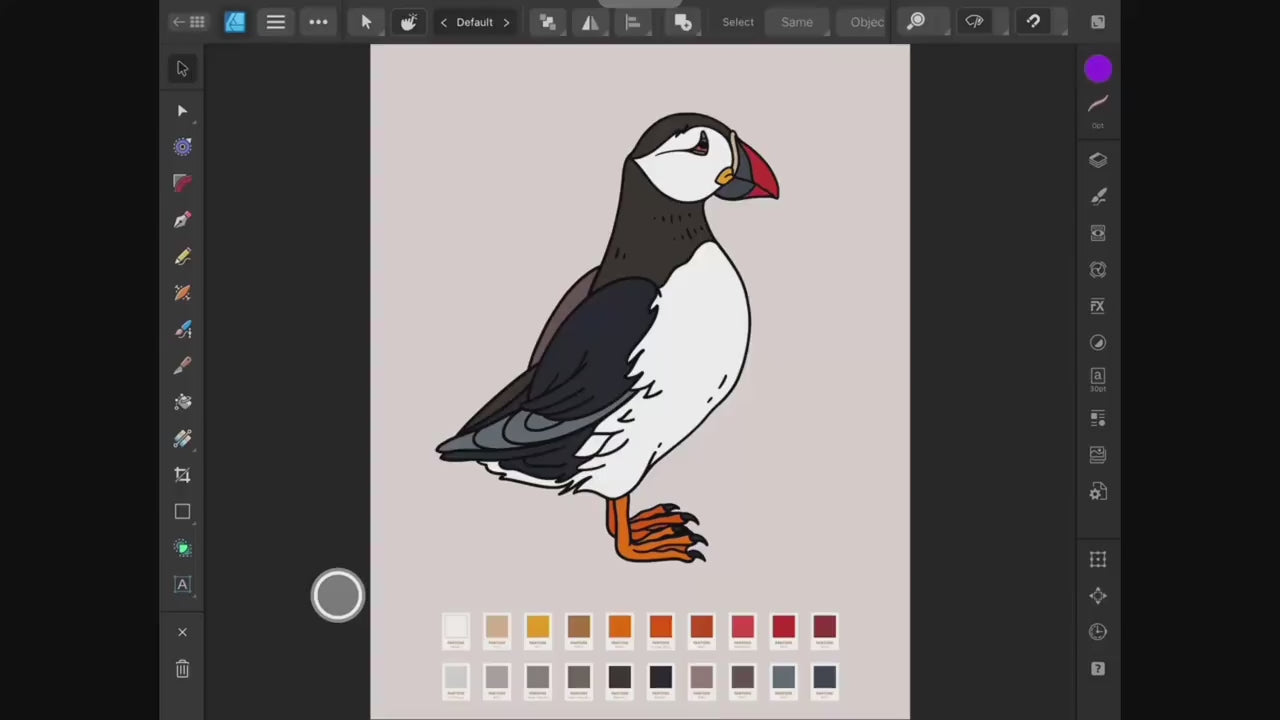Choose the Node tool arrow
The image size is (1280, 720).
tap(182, 111)
